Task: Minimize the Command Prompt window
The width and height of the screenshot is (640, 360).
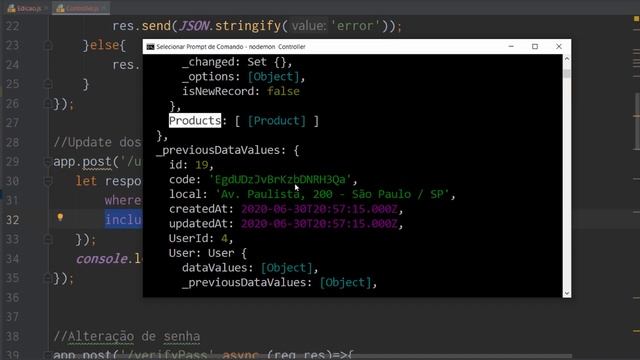Action: point(511,47)
